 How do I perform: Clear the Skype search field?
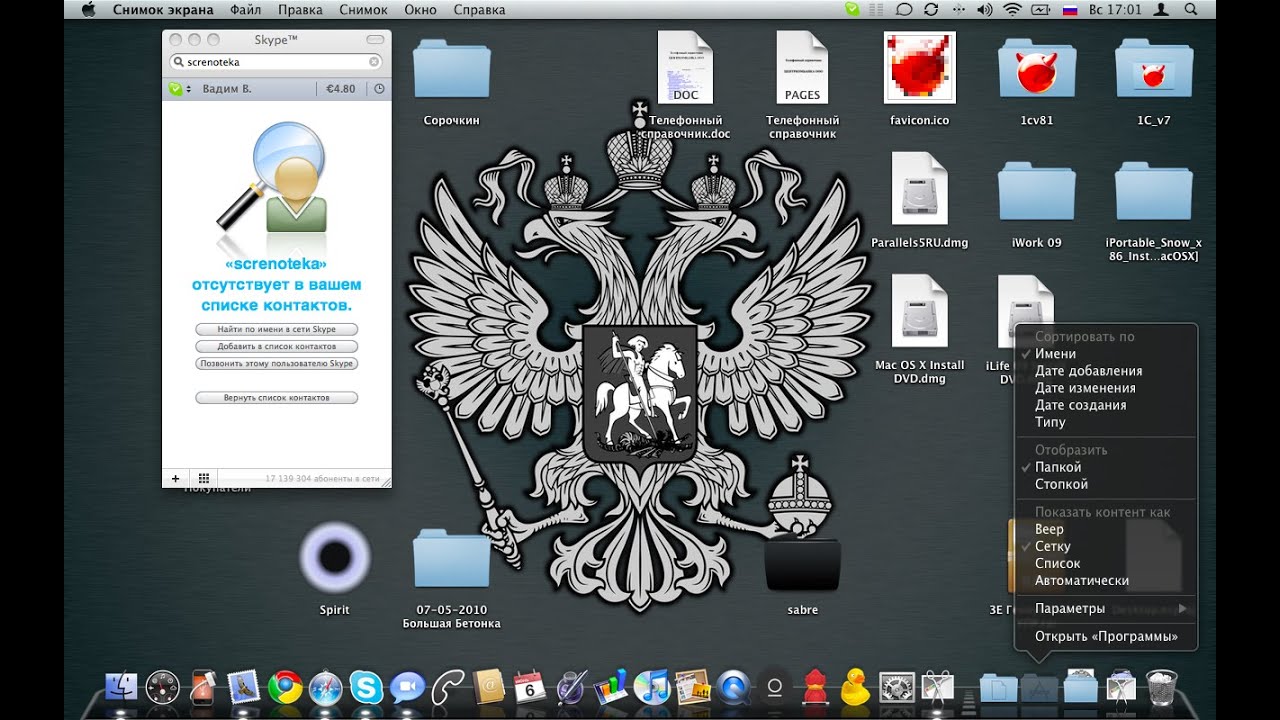tap(374, 61)
